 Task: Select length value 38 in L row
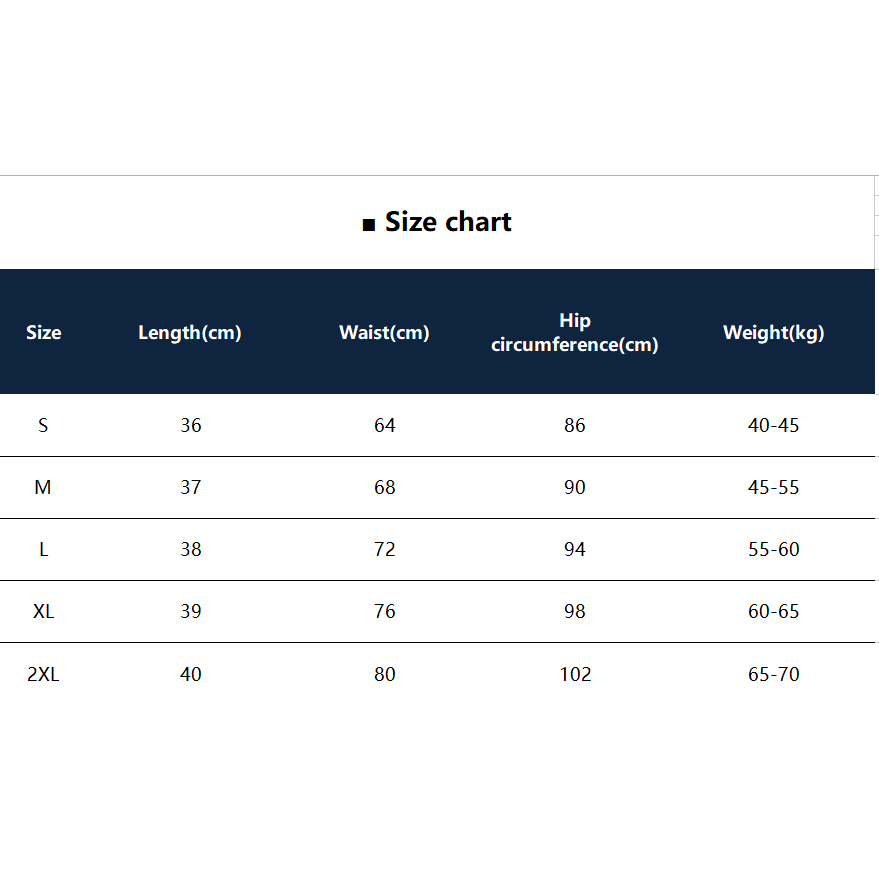pyautogui.click(x=191, y=550)
